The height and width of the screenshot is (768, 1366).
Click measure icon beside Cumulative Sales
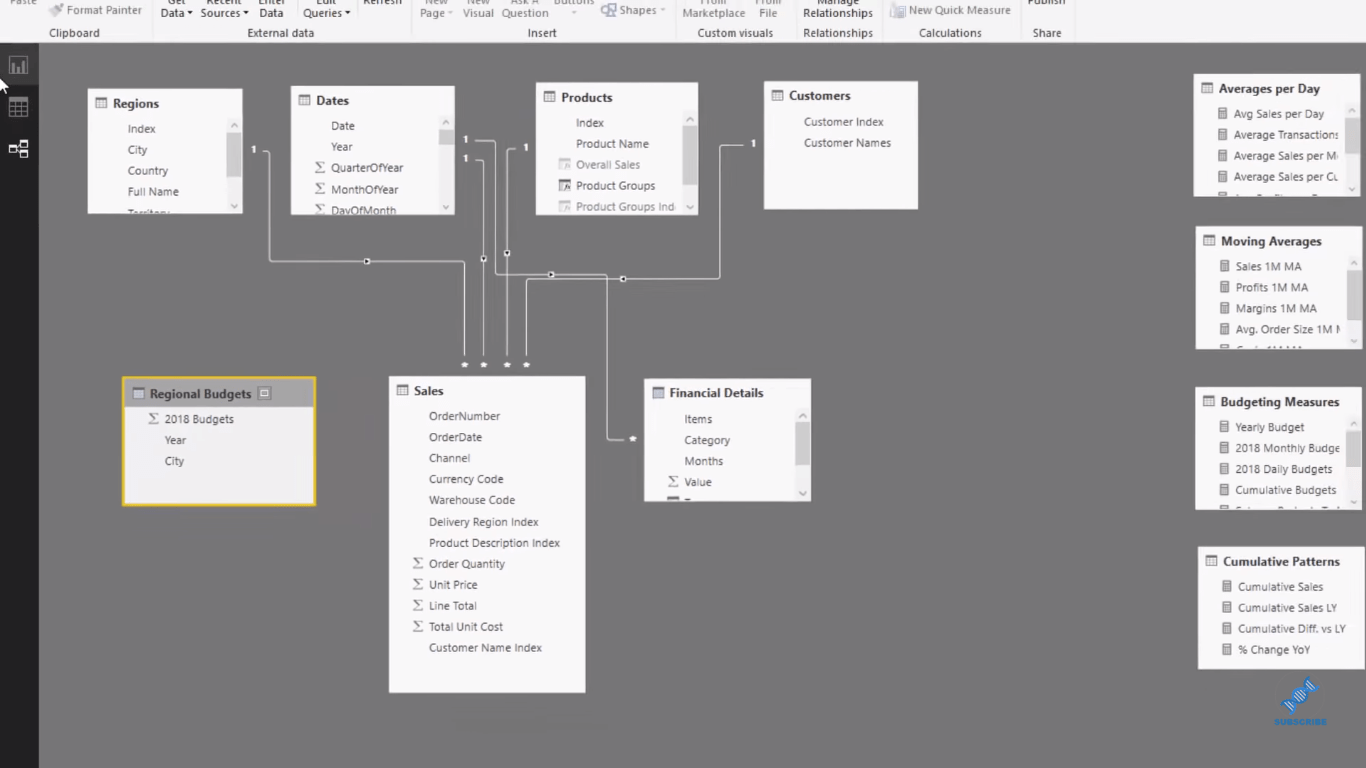click(1227, 587)
